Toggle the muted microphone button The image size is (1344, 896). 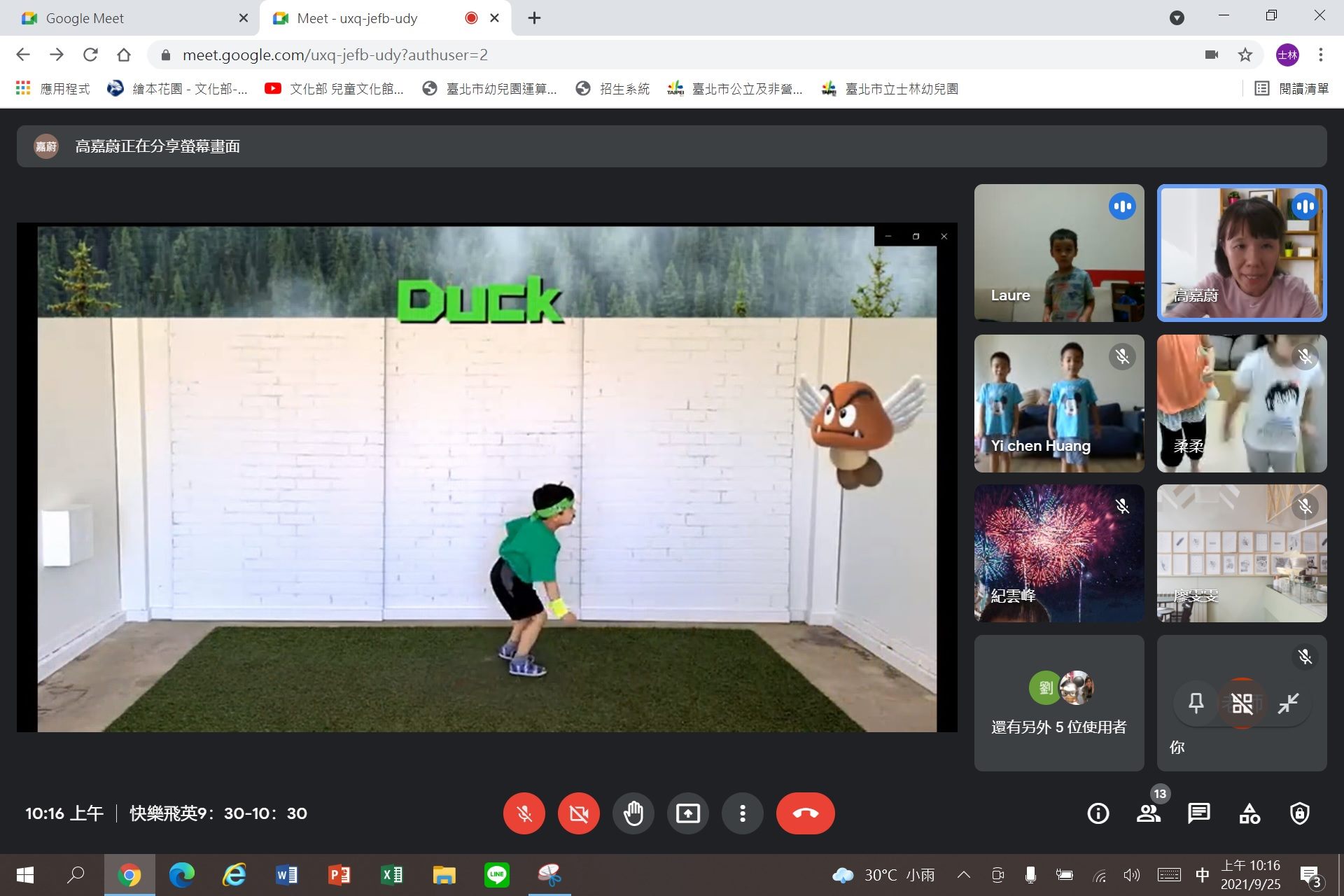click(x=524, y=813)
